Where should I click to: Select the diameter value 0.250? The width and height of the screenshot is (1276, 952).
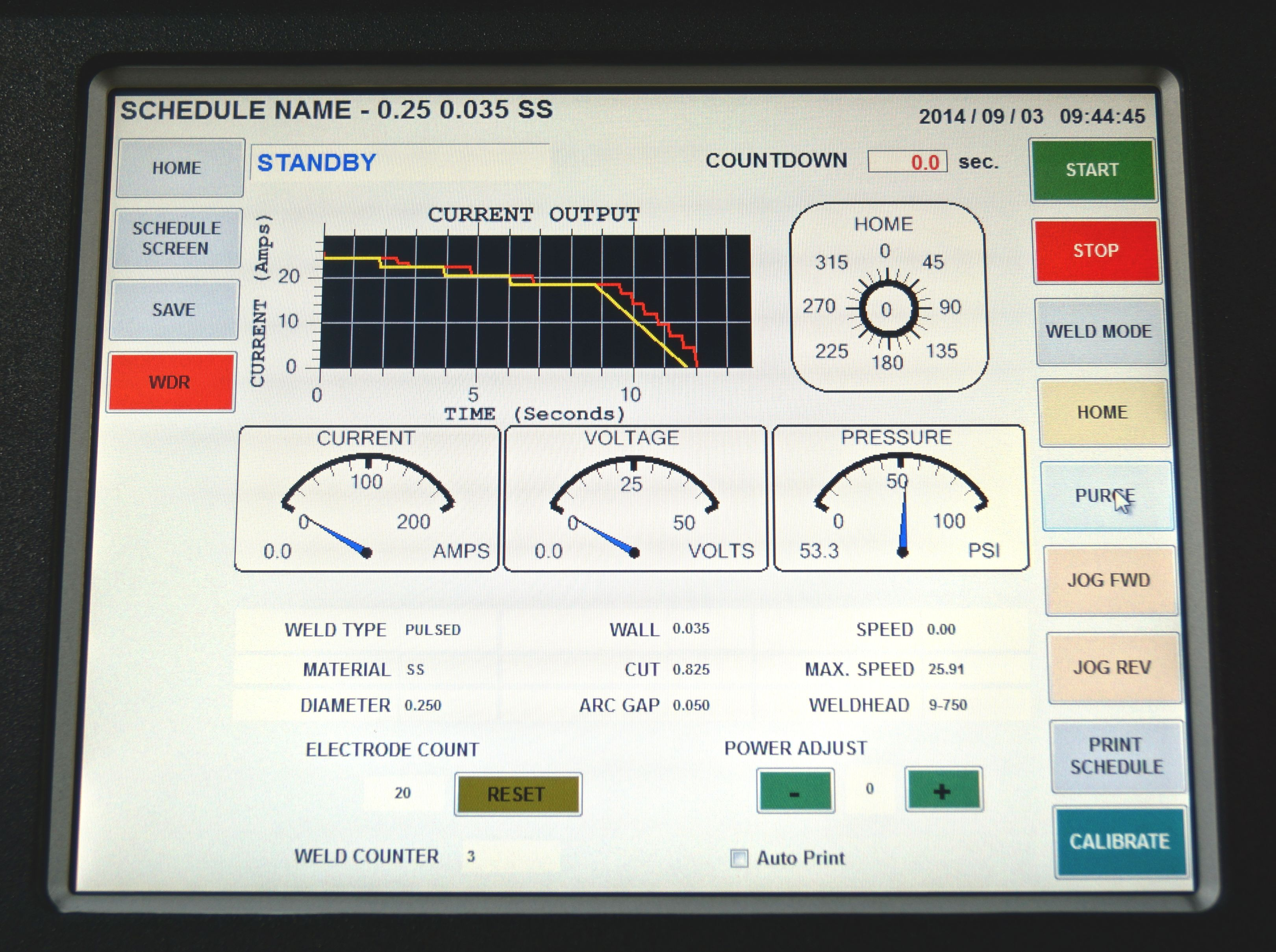tap(422, 706)
